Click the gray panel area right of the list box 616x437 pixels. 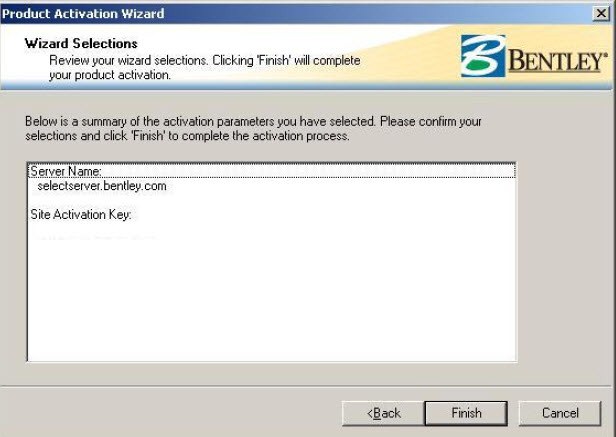(564, 261)
